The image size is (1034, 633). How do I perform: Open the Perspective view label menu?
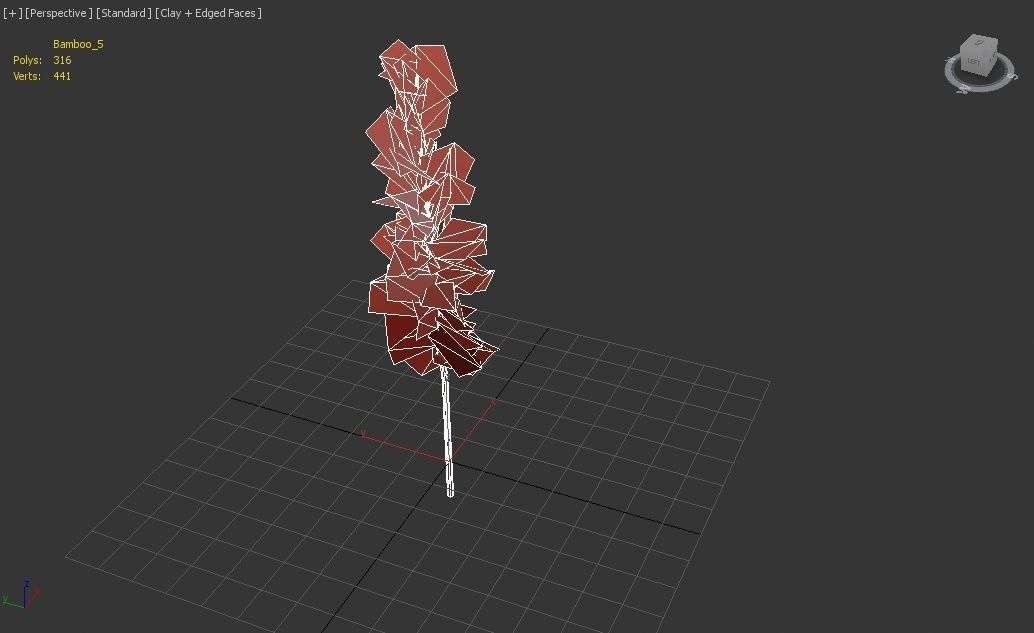pyautogui.click(x=59, y=13)
